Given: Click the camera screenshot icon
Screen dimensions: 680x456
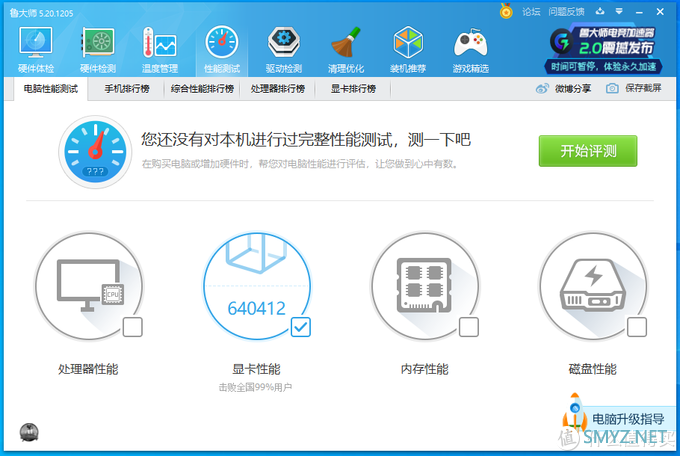Looking at the screenshot, I should pos(612,89).
